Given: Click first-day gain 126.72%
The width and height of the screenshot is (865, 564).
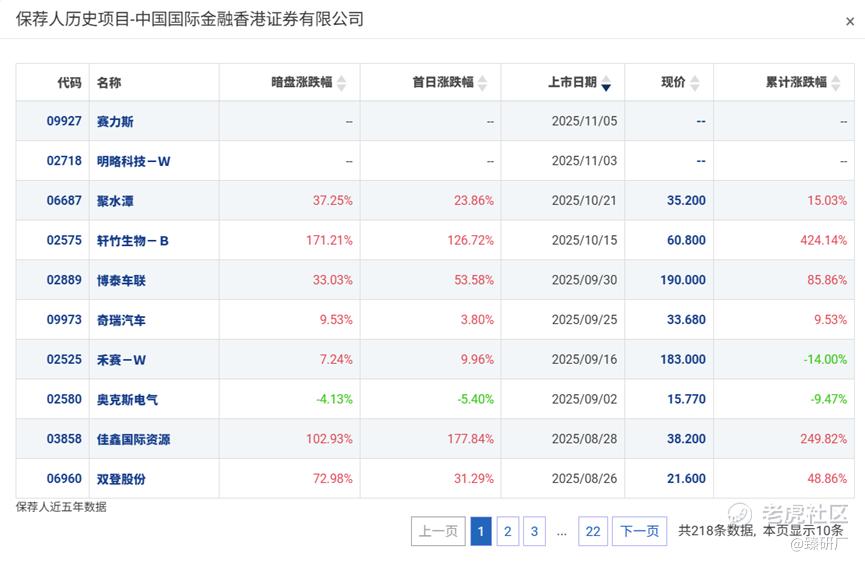Looking at the screenshot, I should point(471,240).
